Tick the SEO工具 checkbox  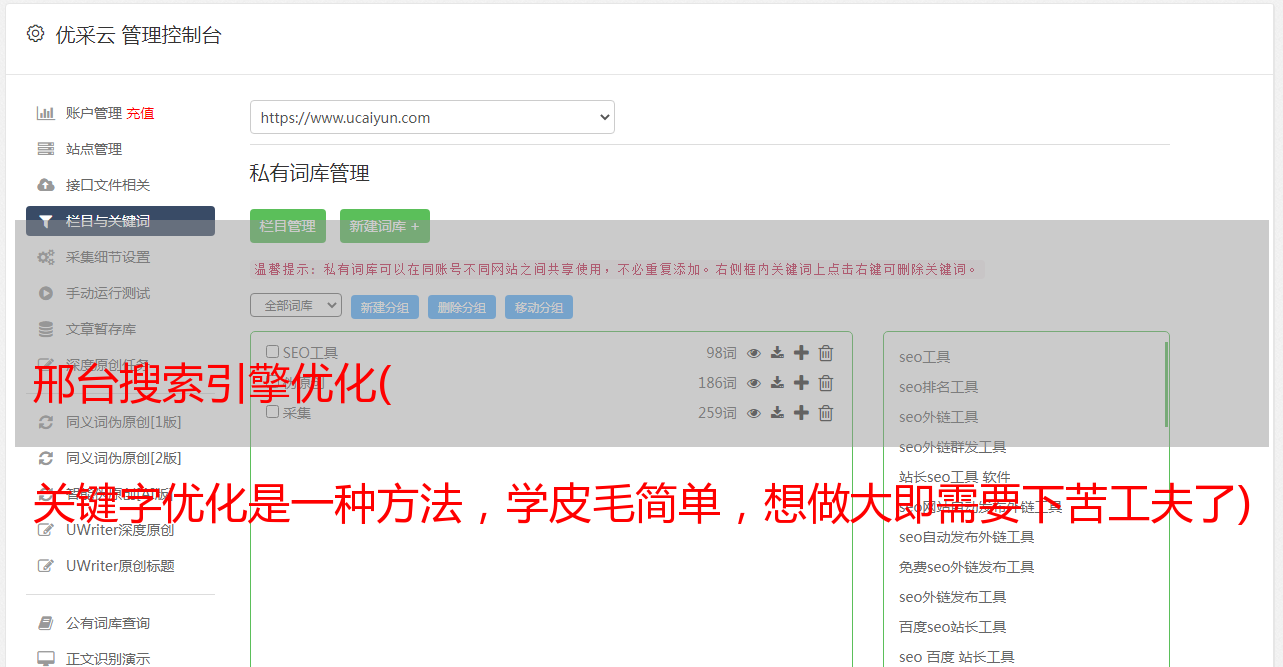point(272,352)
